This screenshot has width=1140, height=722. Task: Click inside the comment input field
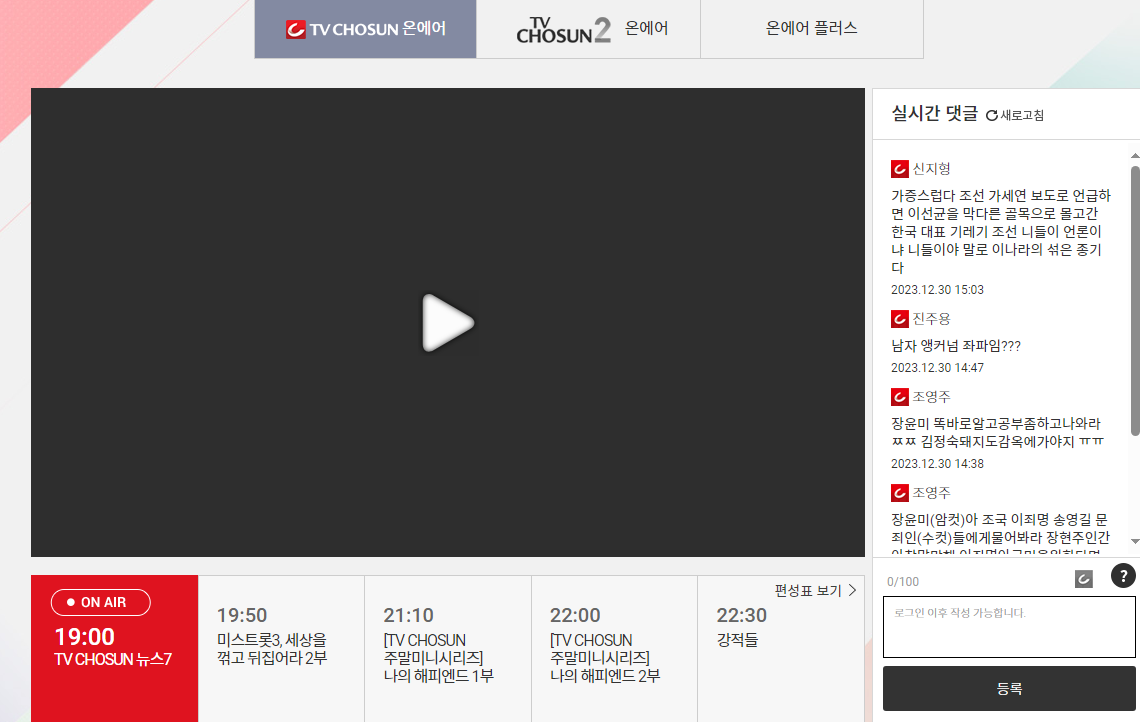1008,627
